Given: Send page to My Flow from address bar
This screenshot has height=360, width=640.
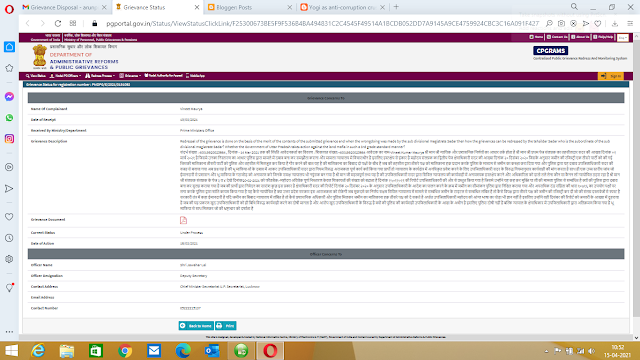Looking at the screenshot, I should 586,24.
